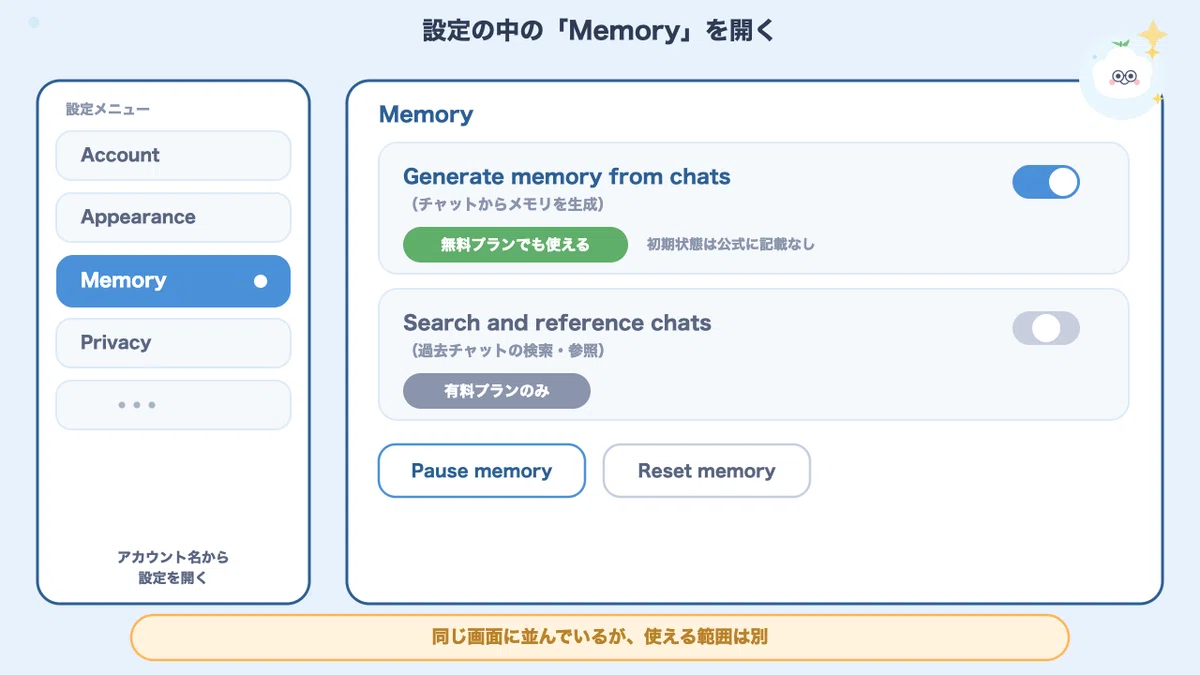
Task: Click the Search and reference chats title
Action: [x=557, y=323]
